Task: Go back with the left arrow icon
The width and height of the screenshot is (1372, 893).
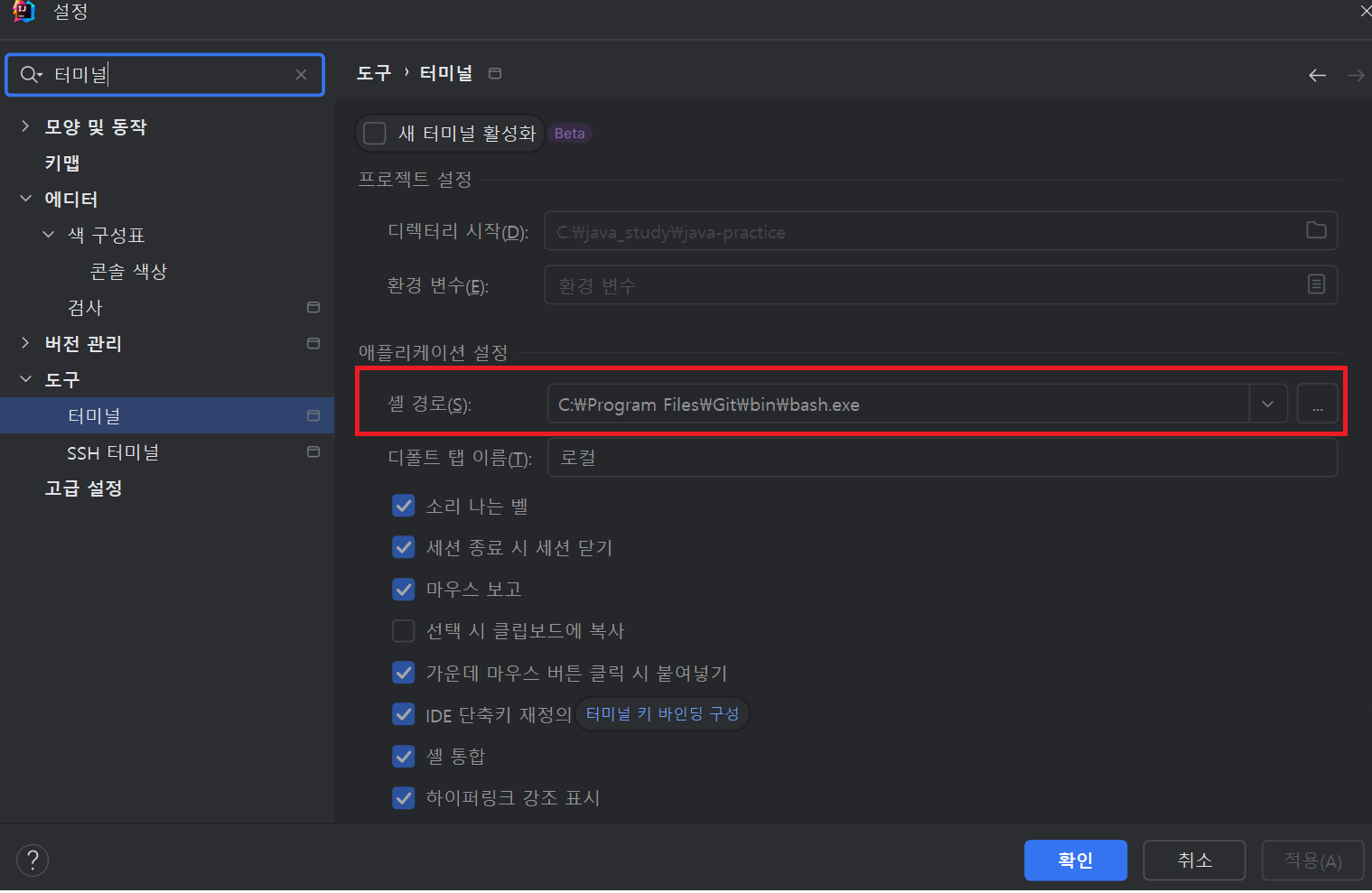Action: 1318,76
